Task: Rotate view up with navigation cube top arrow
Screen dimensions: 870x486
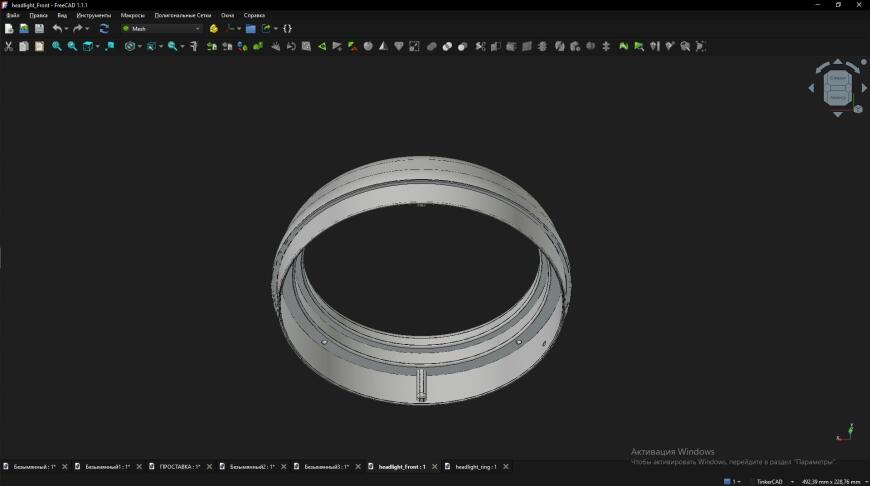Action: coord(838,62)
